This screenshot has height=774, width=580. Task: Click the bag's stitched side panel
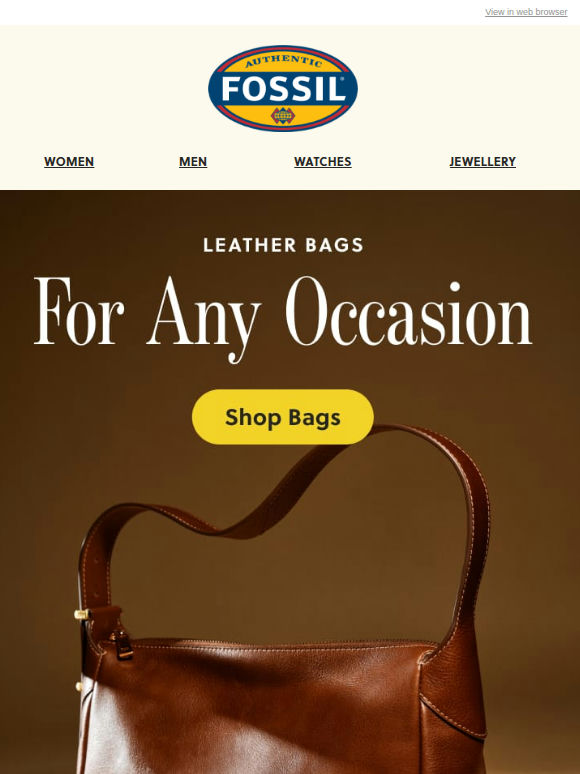453,711
